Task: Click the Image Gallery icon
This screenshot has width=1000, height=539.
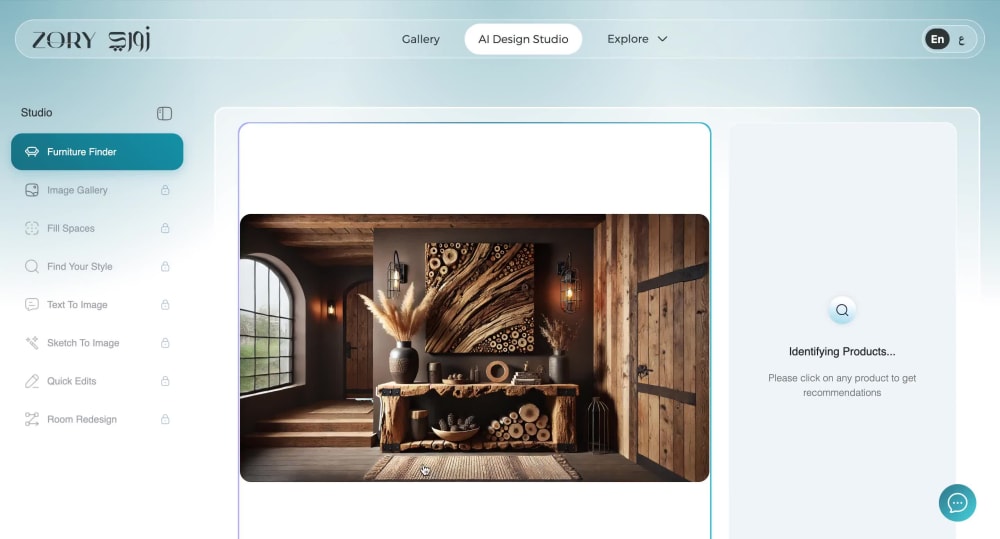Action: point(32,190)
